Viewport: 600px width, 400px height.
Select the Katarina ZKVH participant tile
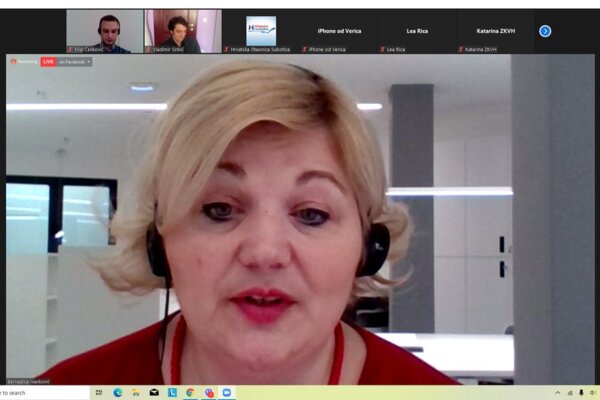(x=495, y=31)
